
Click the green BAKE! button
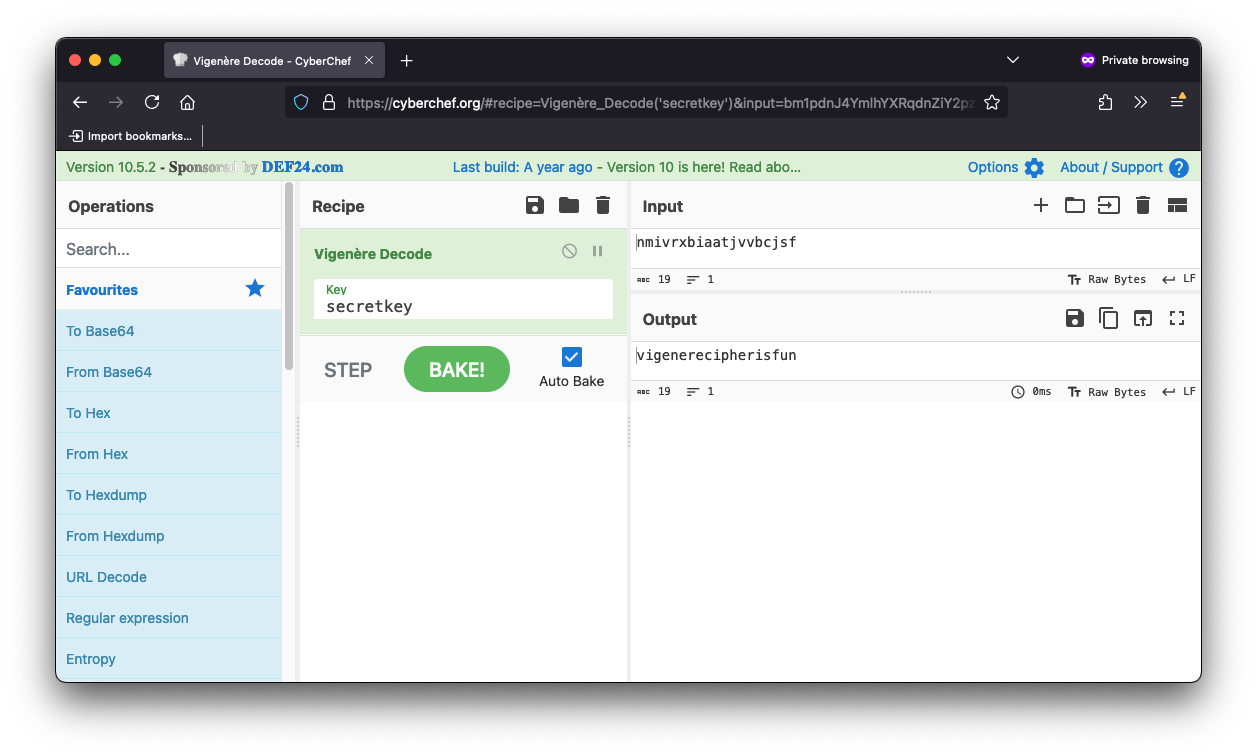click(457, 370)
